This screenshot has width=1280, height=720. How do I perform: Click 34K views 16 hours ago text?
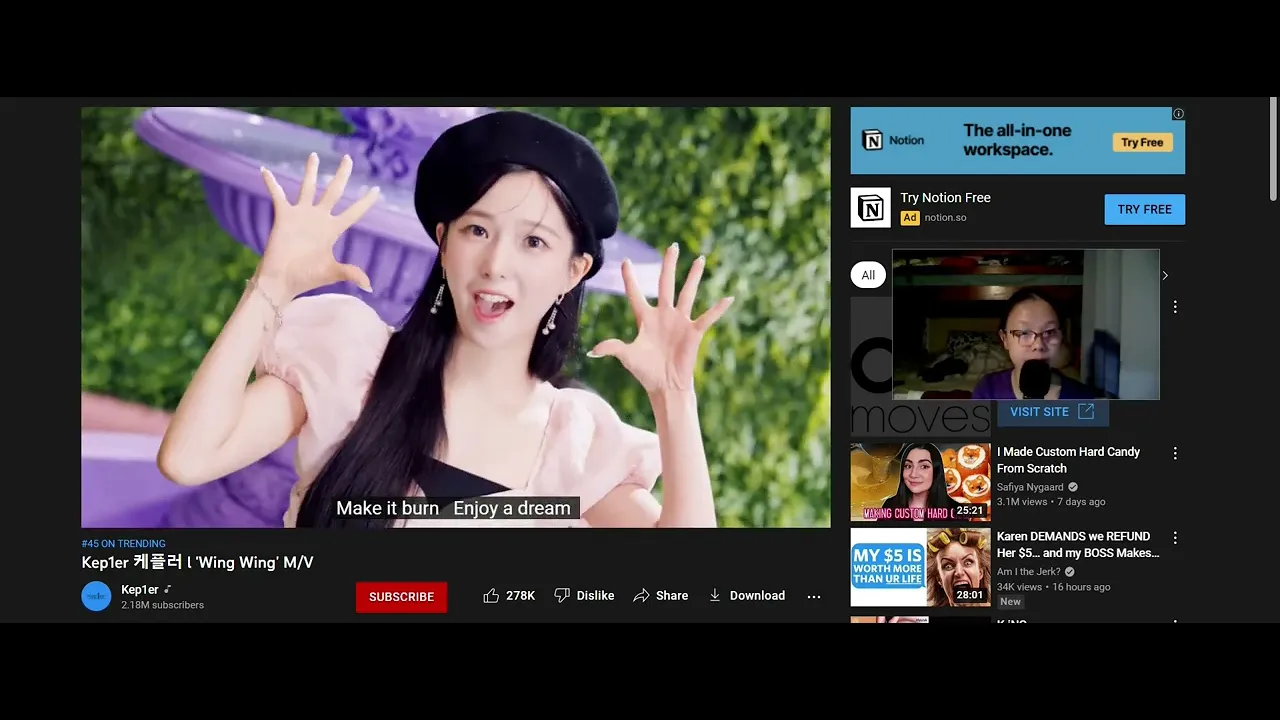point(1054,587)
